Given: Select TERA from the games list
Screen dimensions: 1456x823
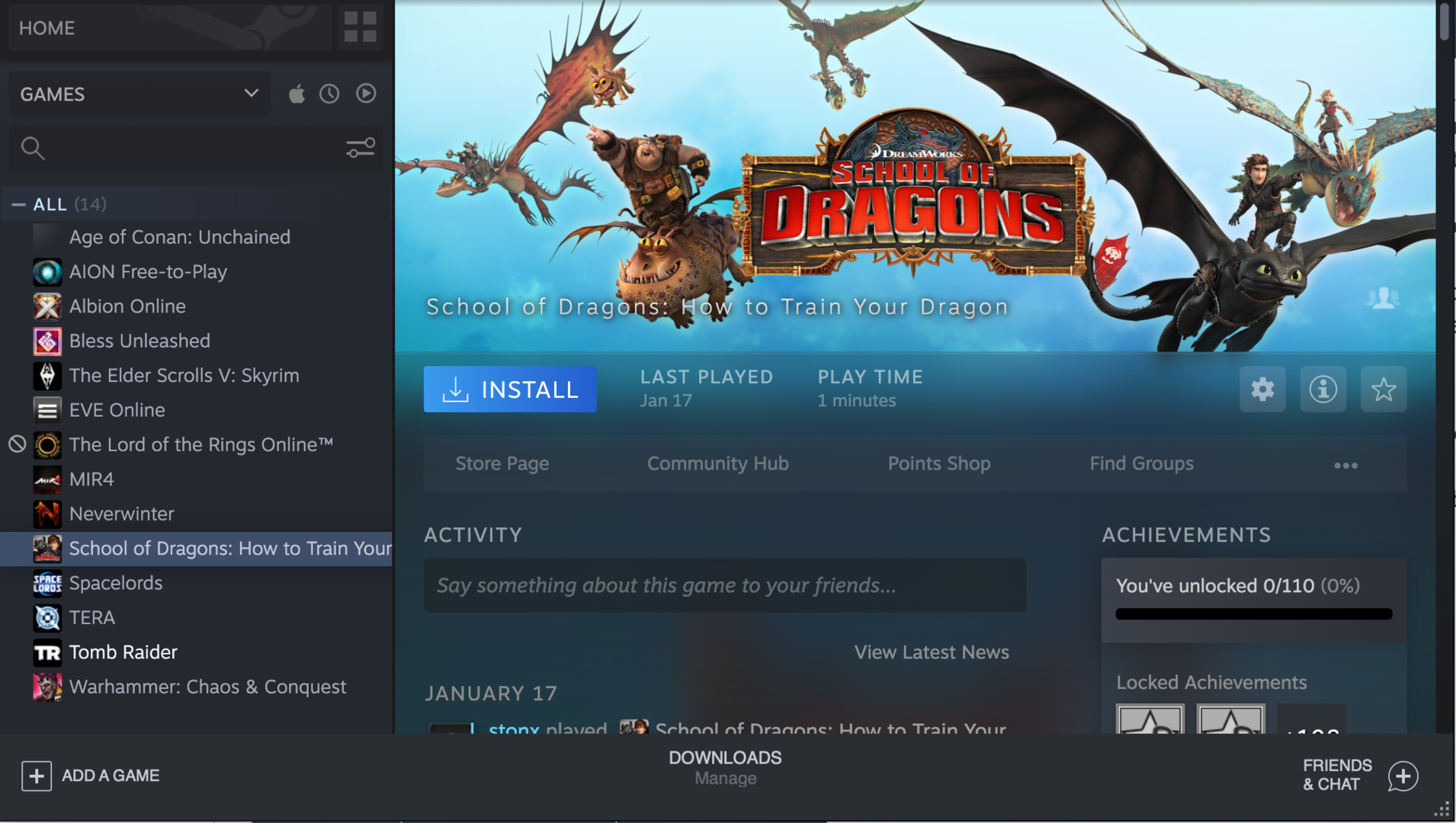Looking at the screenshot, I should pyautogui.click(x=92, y=617).
